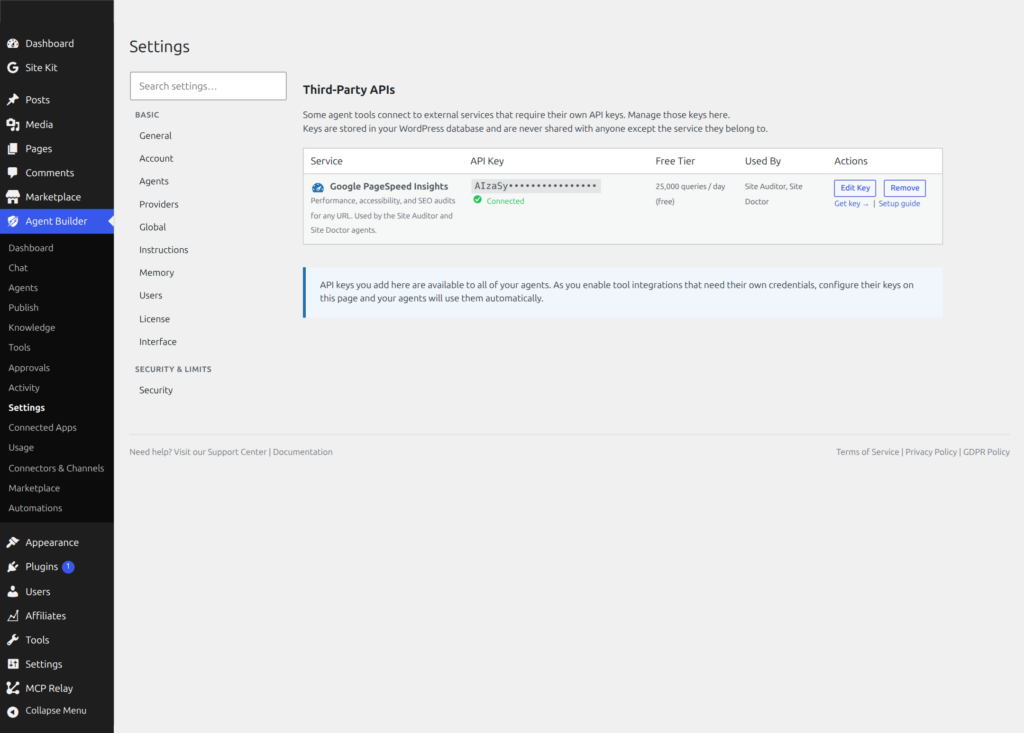This screenshot has width=1024, height=733.
Task: Click the Edit Key button
Action: click(854, 188)
